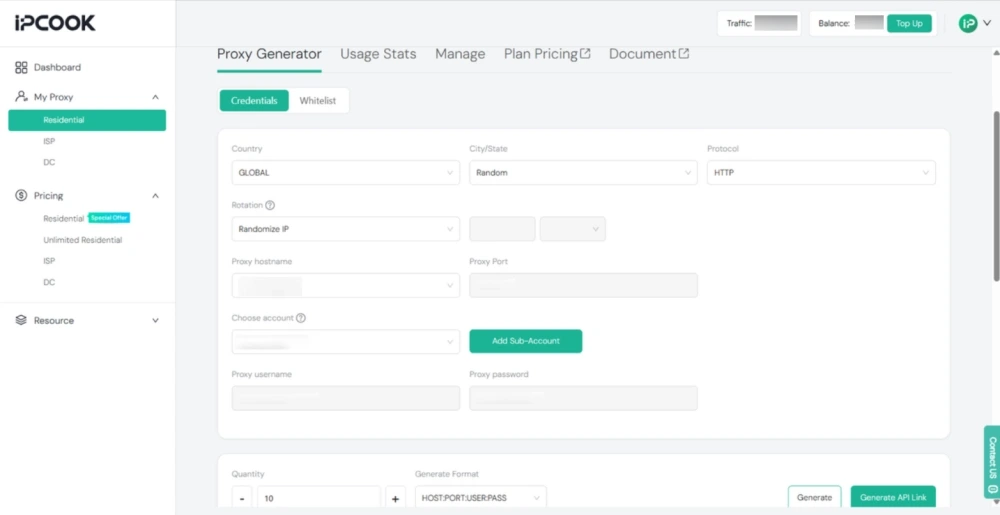Screen dimensions: 1000x515
Task: Click the Quantity field showing 10
Action: [x=319, y=498]
